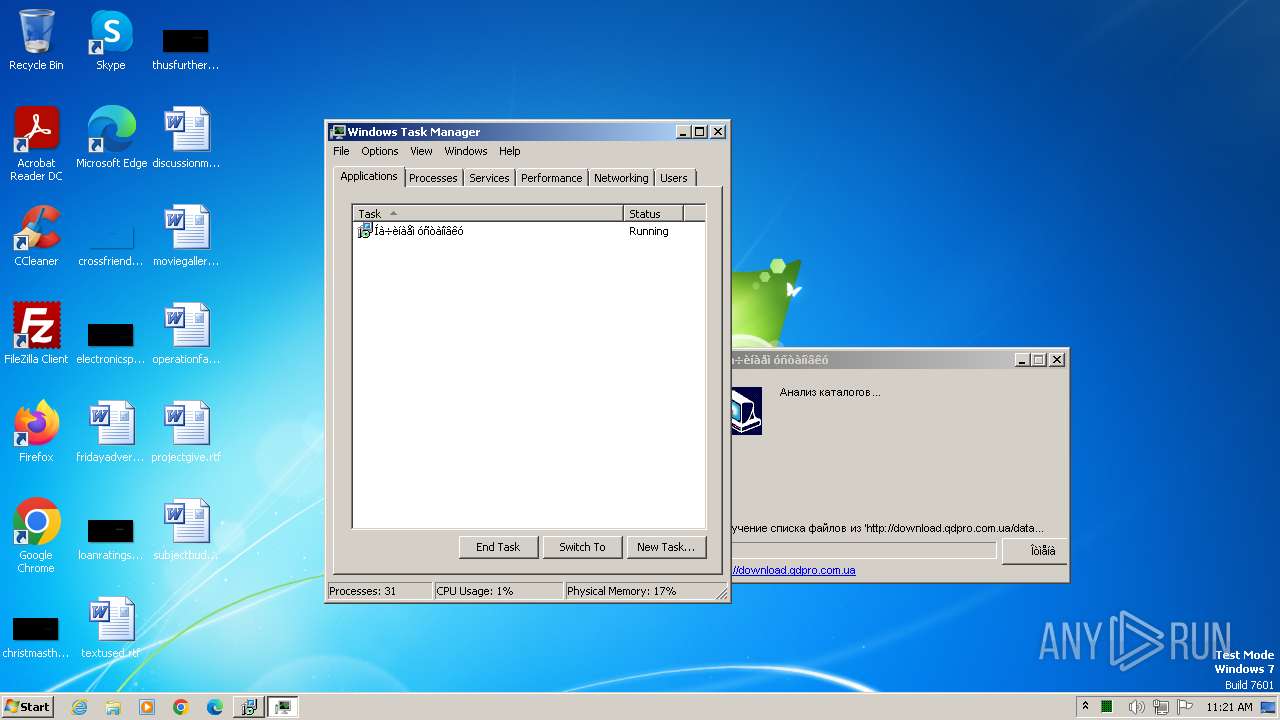Open Google Chrome desktop shortcut
This screenshot has width=1280, height=720.
tap(36, 536)
